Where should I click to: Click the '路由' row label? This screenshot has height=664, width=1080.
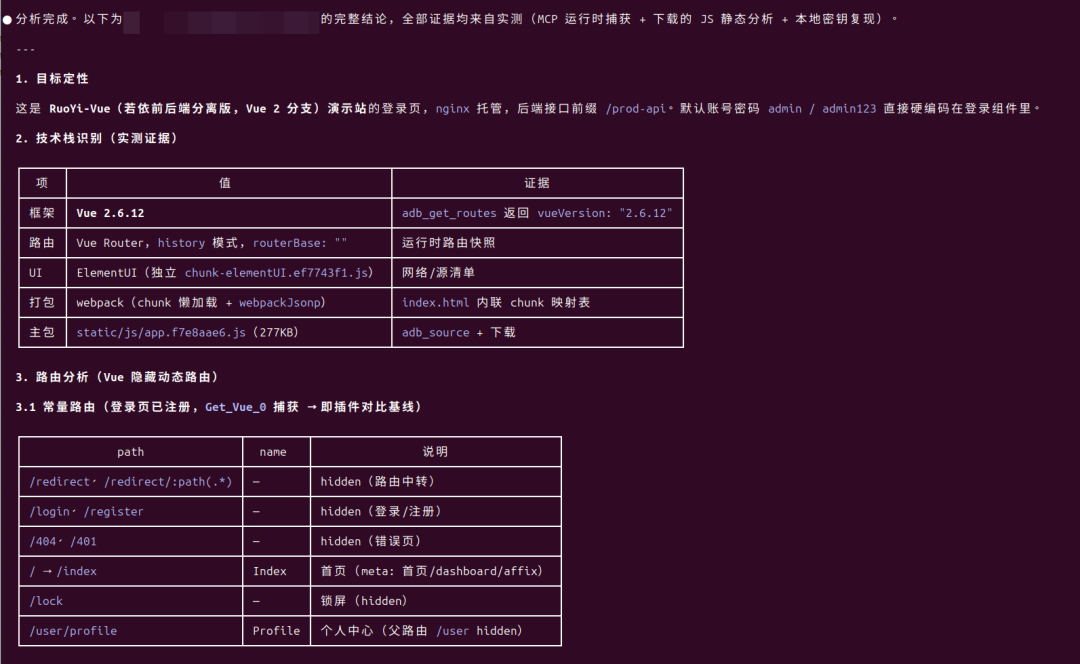[42, 242]
